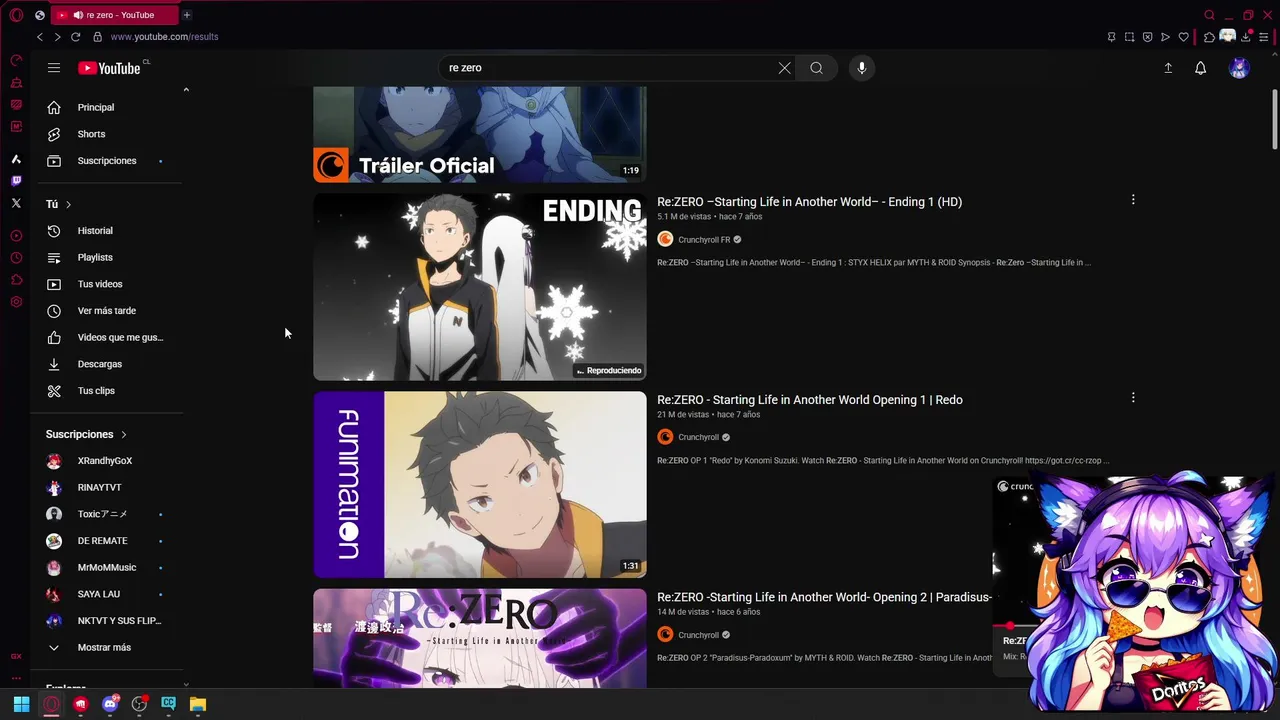The image size is (1280, 720).
Task: Open the upload/create icon in YouTube header
Action: click(x=1168, y=68)
